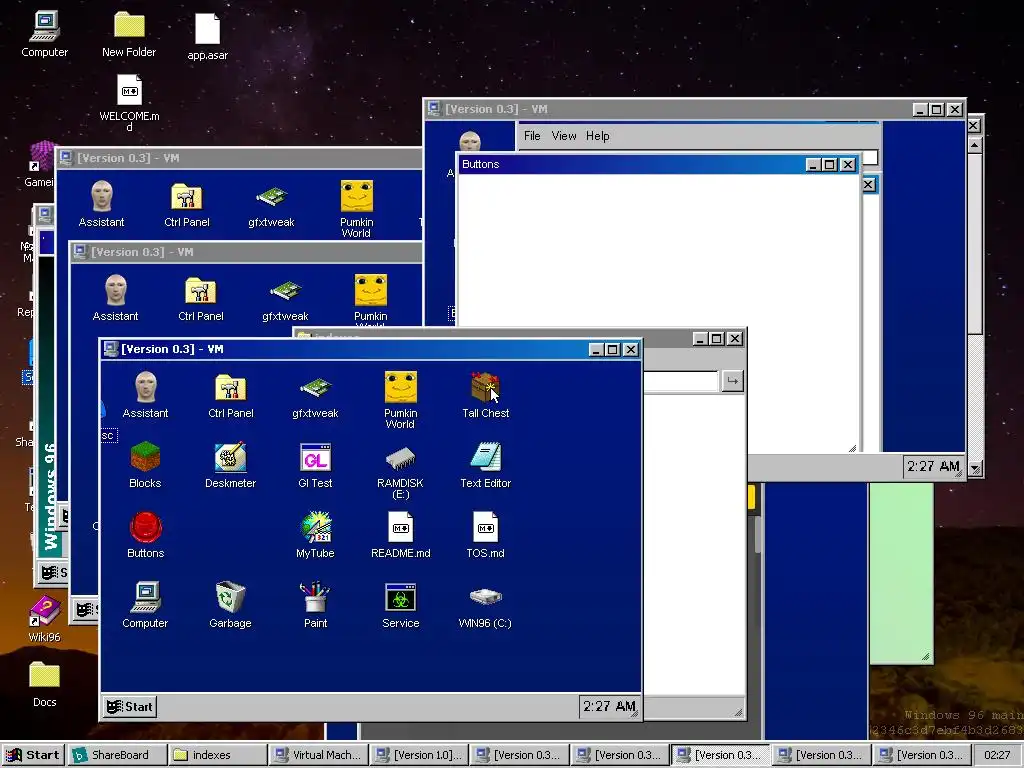1024x768 pixels.
Task: Open the TOS.md file icon
Action: 485,534
